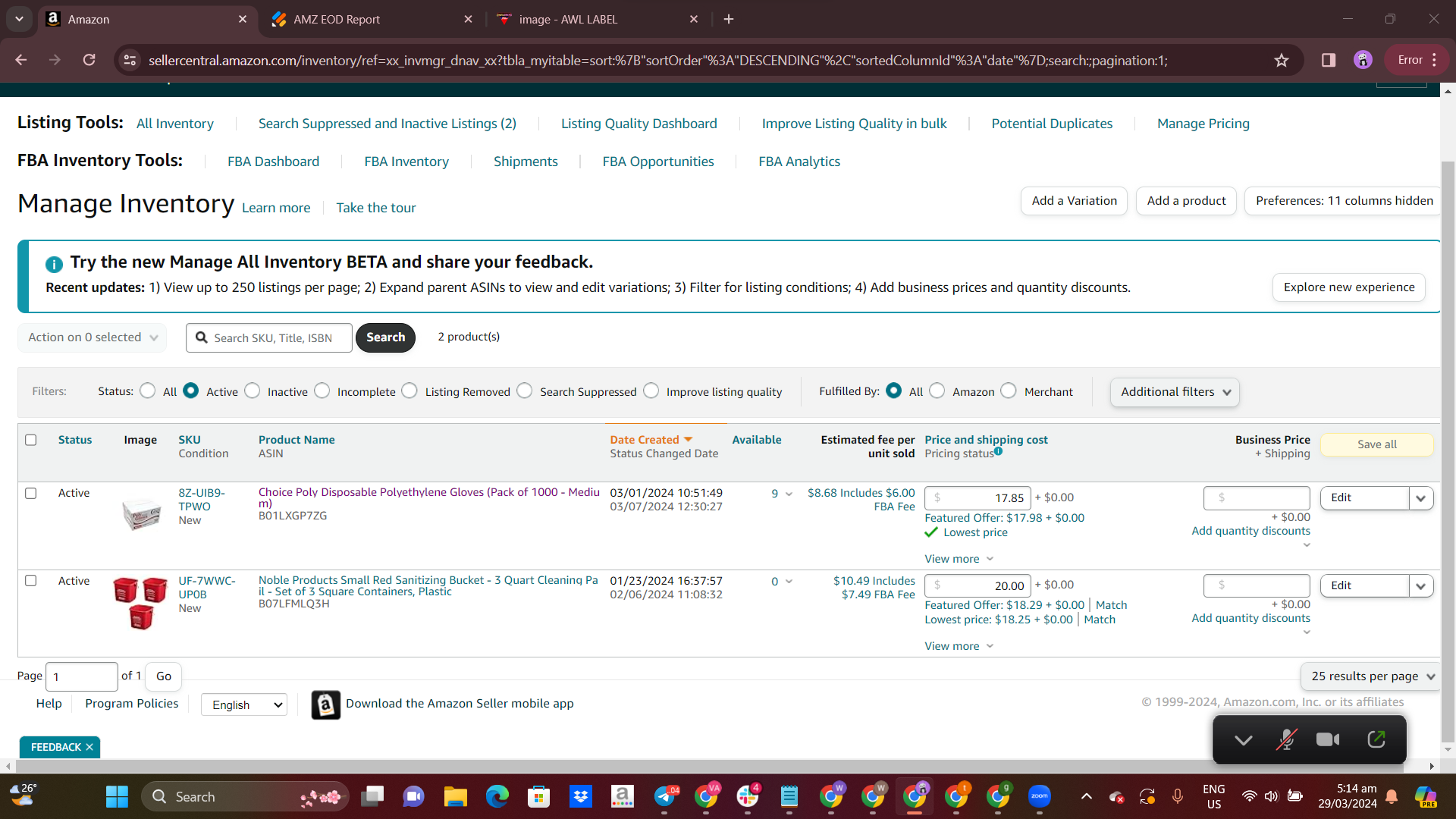Open the Chrome profile avatar
Screen dimensions: 1456x819
[x=1363, y=60]
